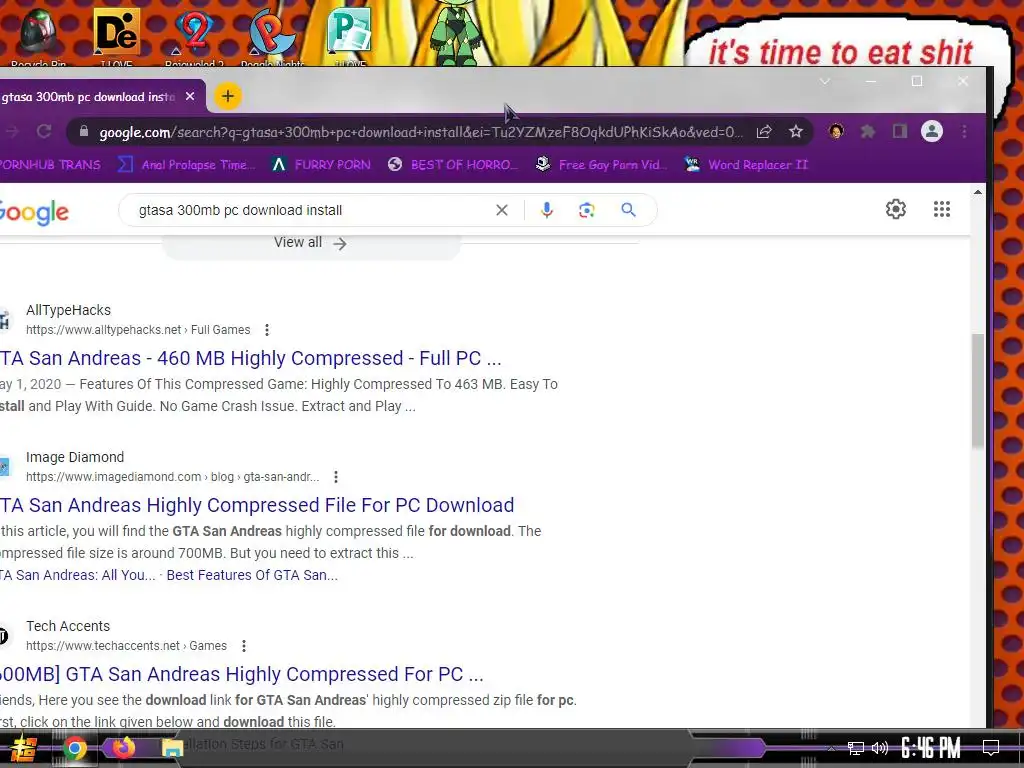Reload the page with the refresh icon

tap(44, 132)
